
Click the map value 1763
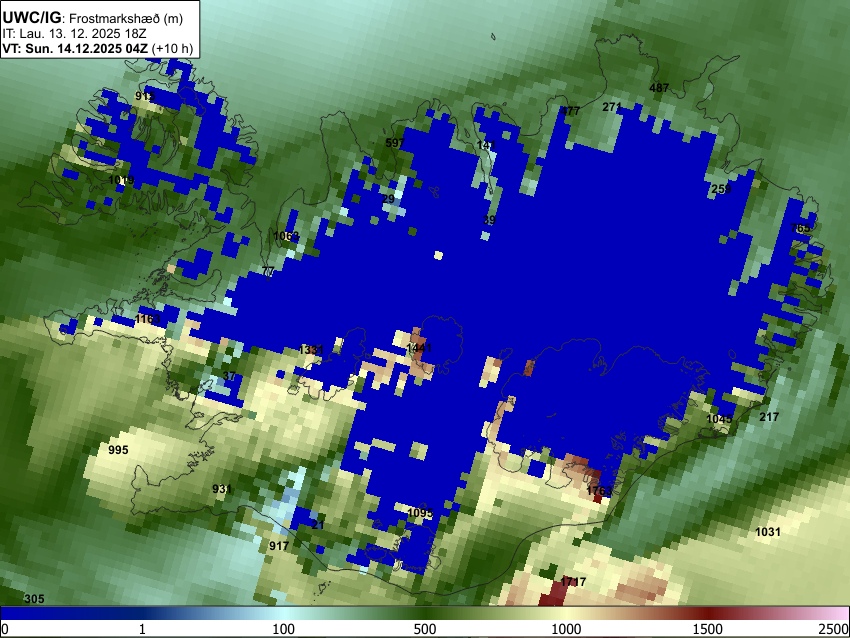(600, 491)
